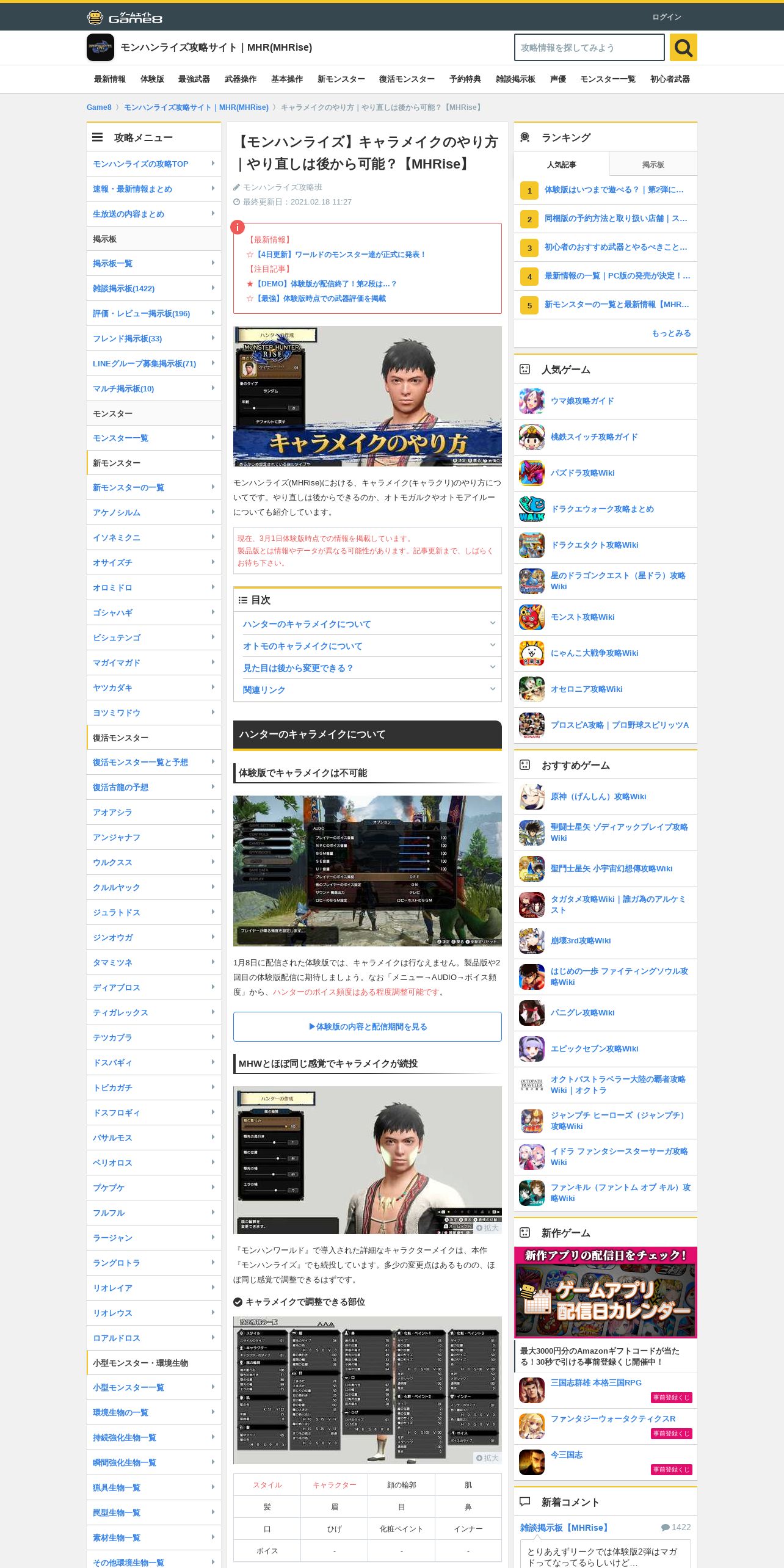Enlarge the character settings list image

pos(487,1458)
